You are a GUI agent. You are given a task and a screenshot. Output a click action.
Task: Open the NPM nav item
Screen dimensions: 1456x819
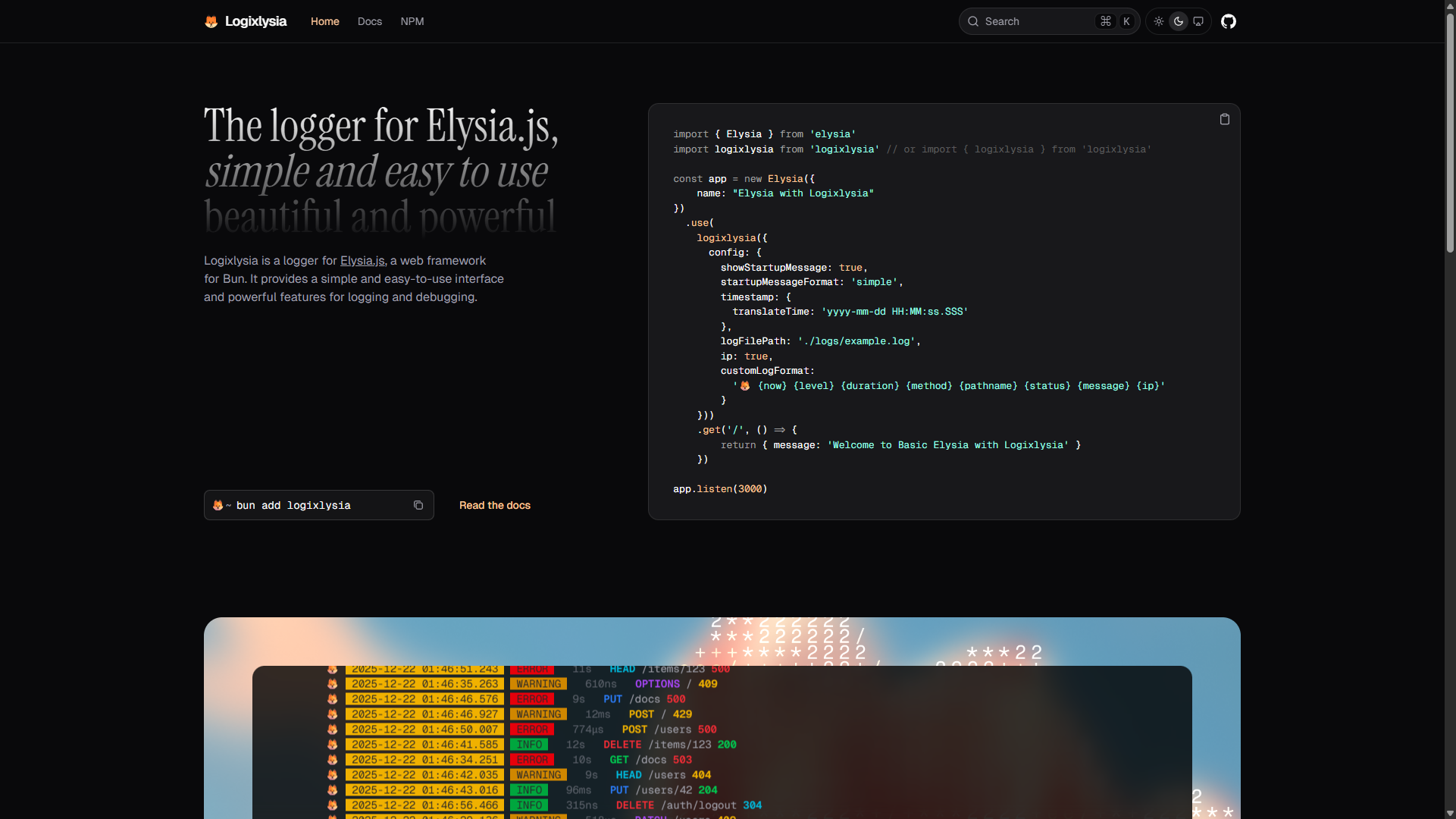point(412,21)
